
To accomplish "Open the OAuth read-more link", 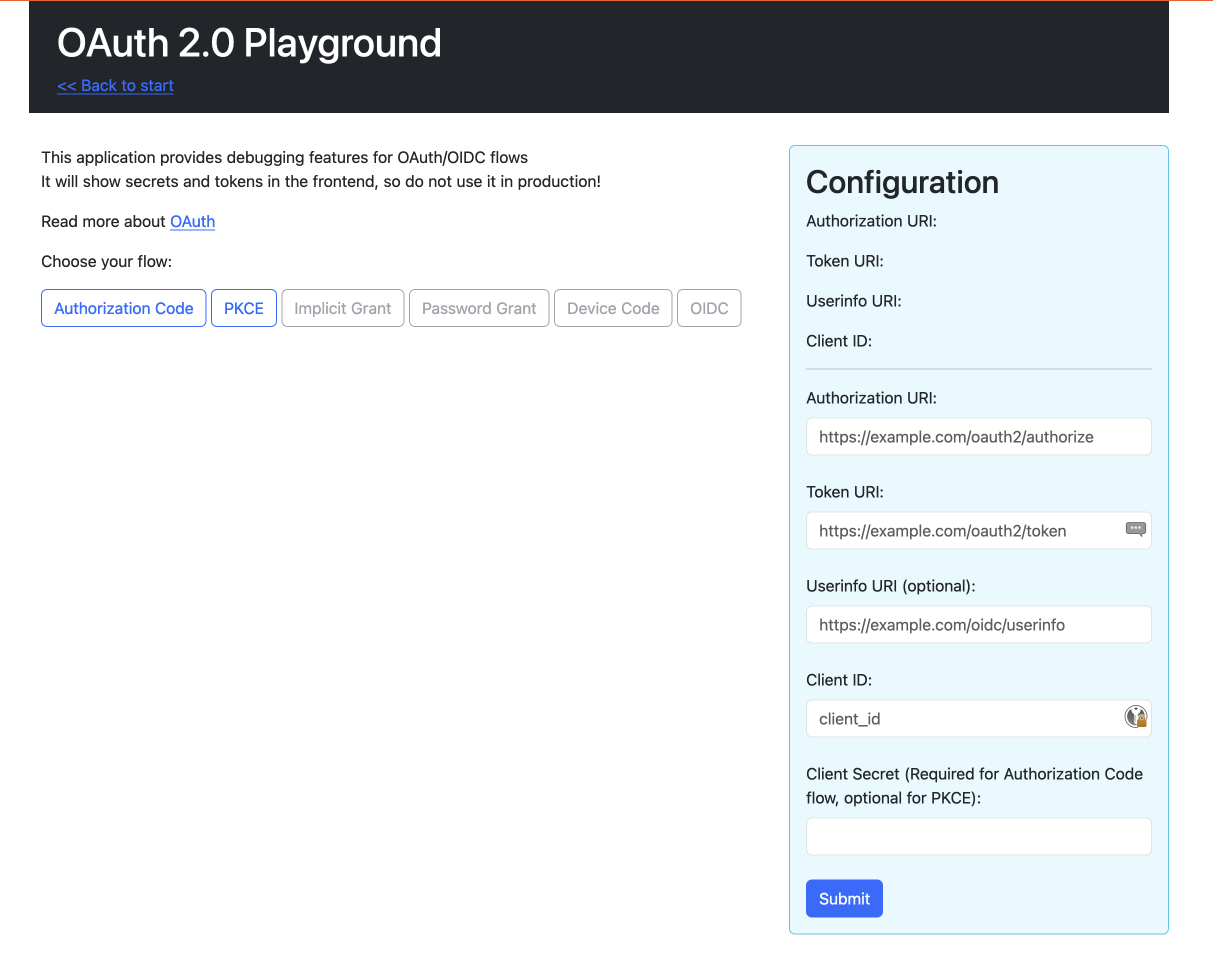I will click(x=192, y=221).
